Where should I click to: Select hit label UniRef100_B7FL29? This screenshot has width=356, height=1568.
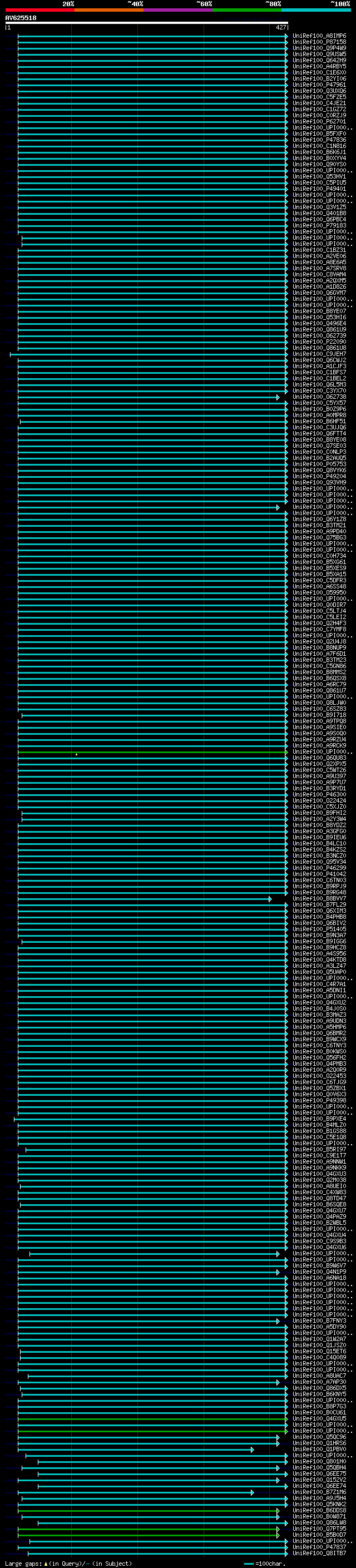pyautogui.click(x=319, y=905)
